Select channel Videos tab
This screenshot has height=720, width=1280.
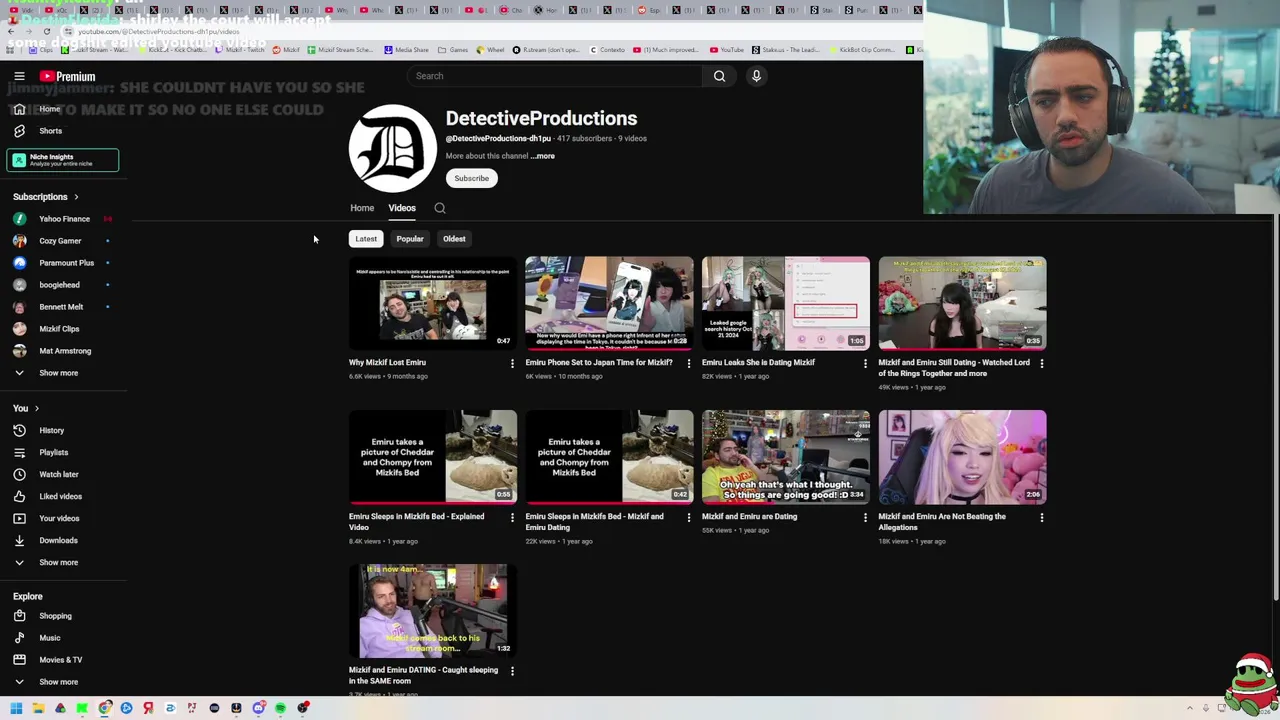coord(402,208)
